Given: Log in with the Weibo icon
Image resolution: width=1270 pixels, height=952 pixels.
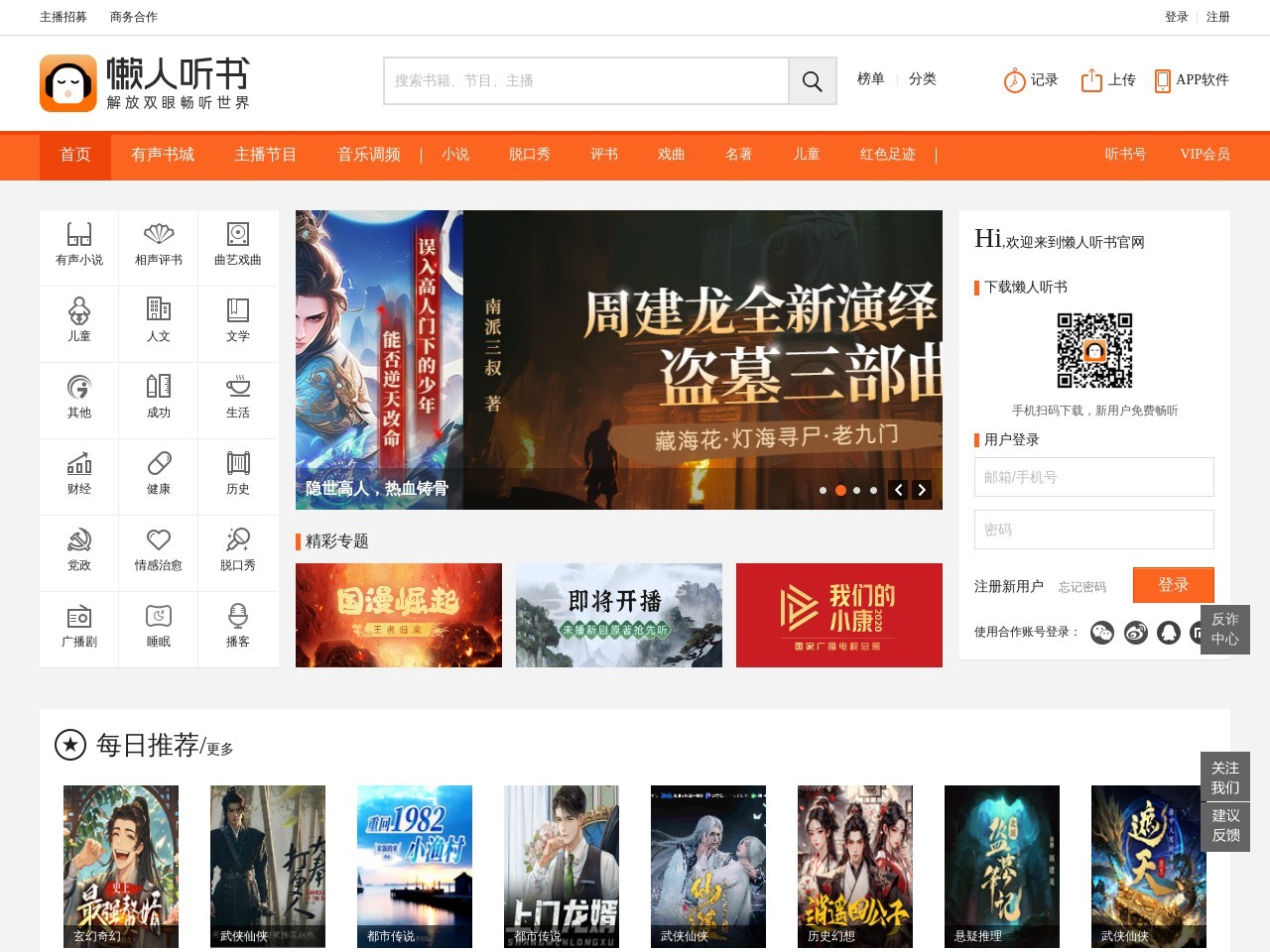Looking at the screenshot, I should 1136,633.
